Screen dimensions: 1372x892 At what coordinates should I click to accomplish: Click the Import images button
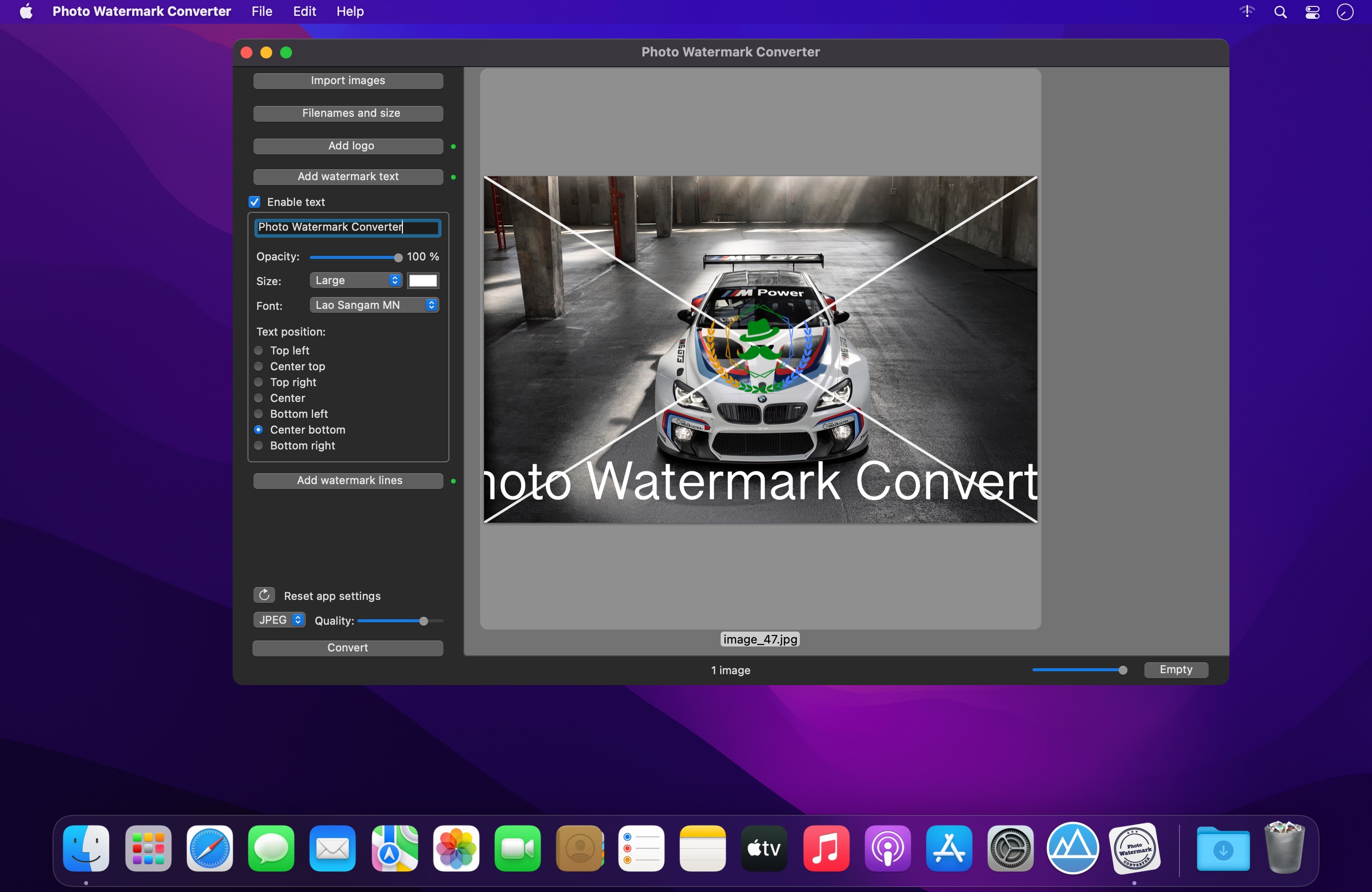point(348,81)
